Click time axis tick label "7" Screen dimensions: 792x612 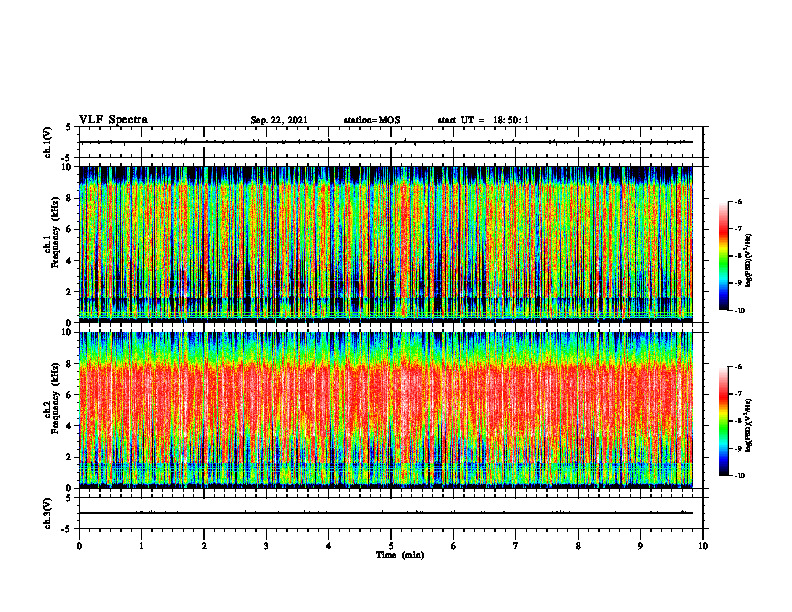point(516,546)
